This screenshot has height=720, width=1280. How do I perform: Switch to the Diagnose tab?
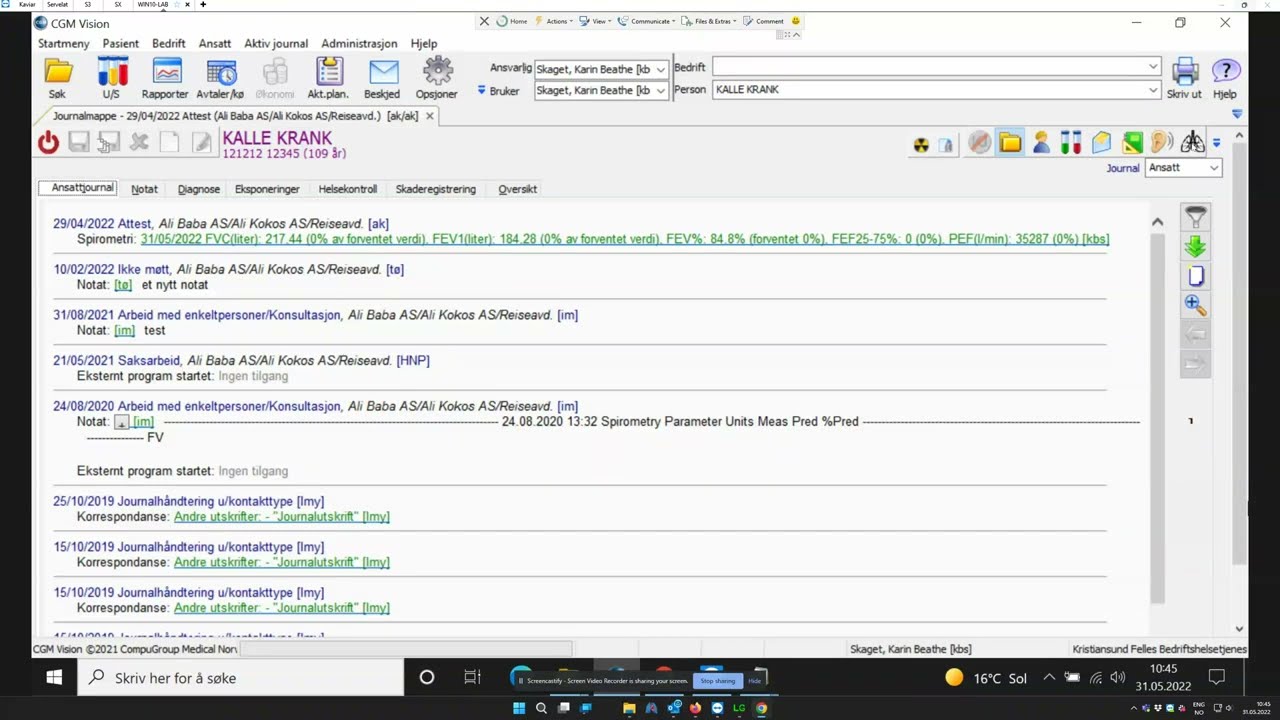point(199,189)
